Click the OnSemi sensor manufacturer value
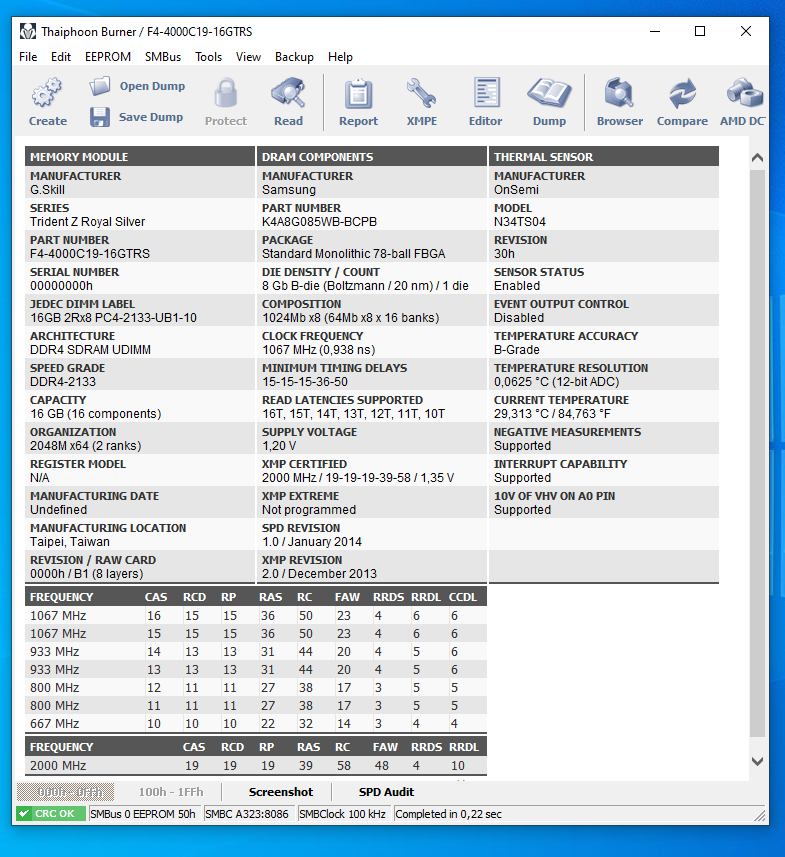The width and height of the screenshot is (785, 857). coord(516,190)
